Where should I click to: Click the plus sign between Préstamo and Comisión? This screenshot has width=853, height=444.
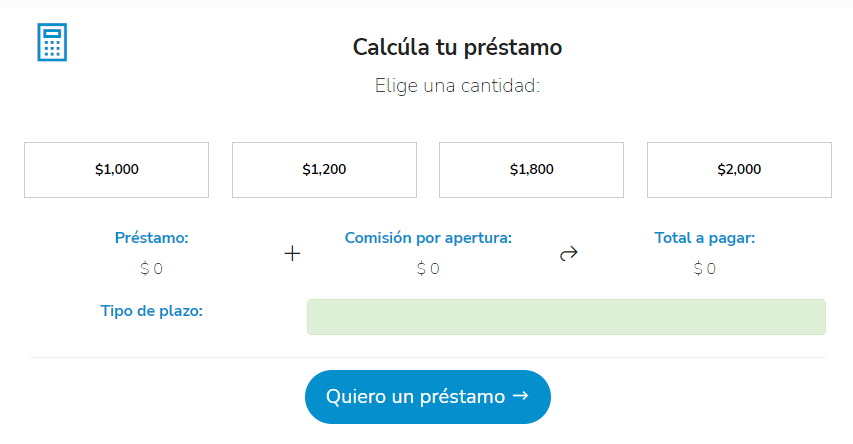pyautogui.click(x=292, y=254)
